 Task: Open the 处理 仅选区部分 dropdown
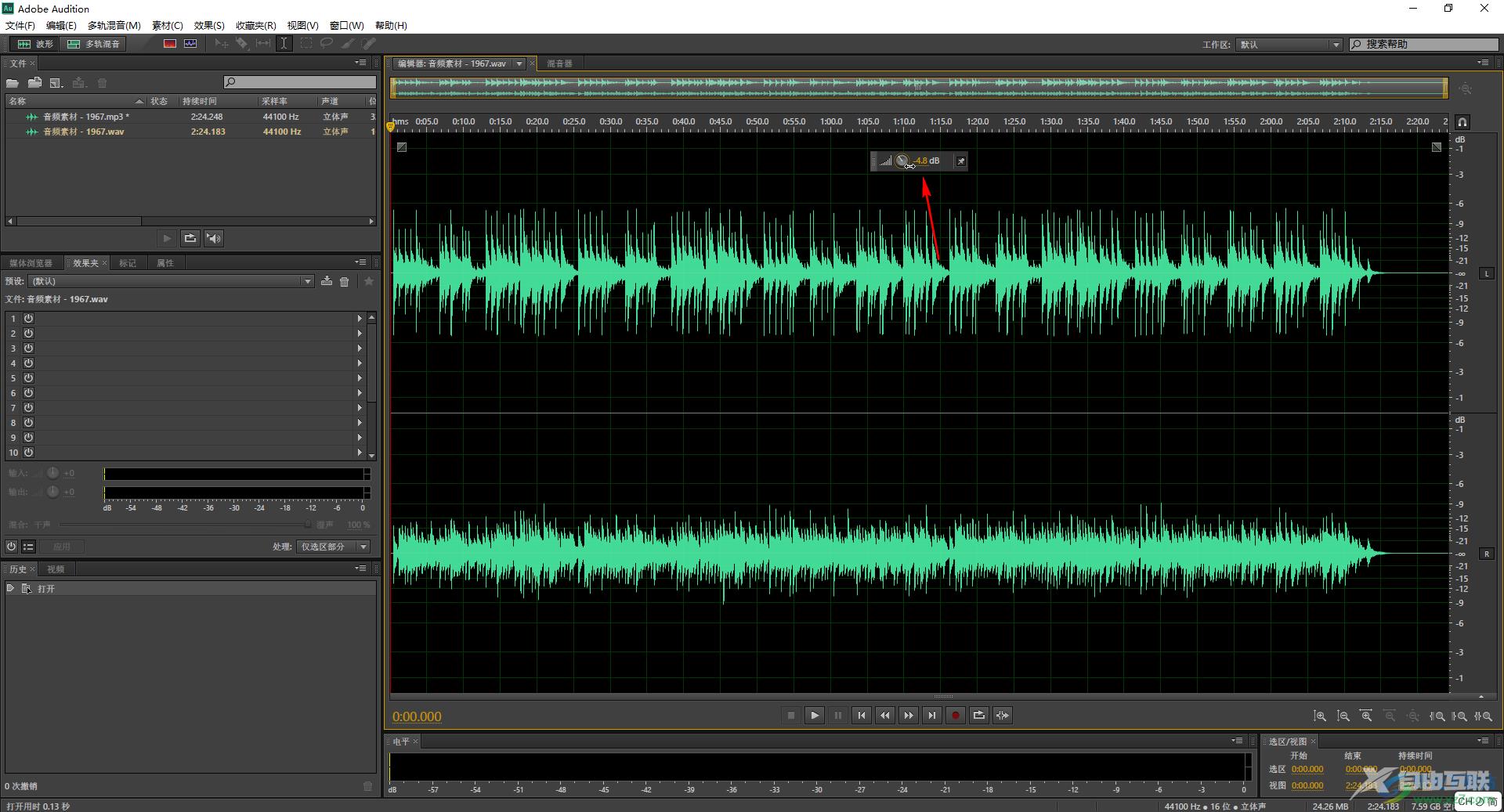(x=333, y=547)
